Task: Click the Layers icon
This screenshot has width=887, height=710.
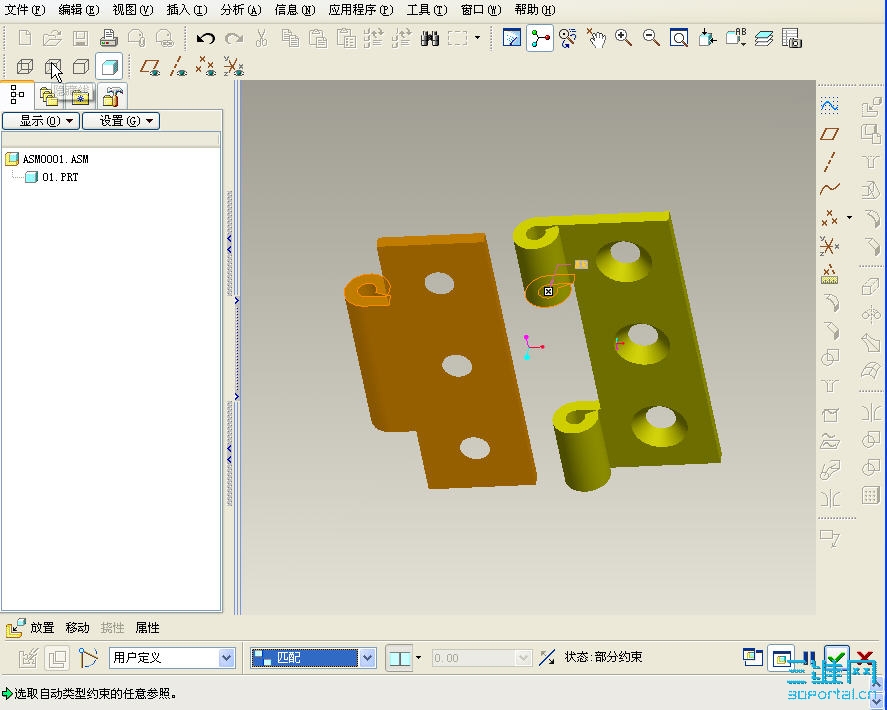Action: (764, 38)
